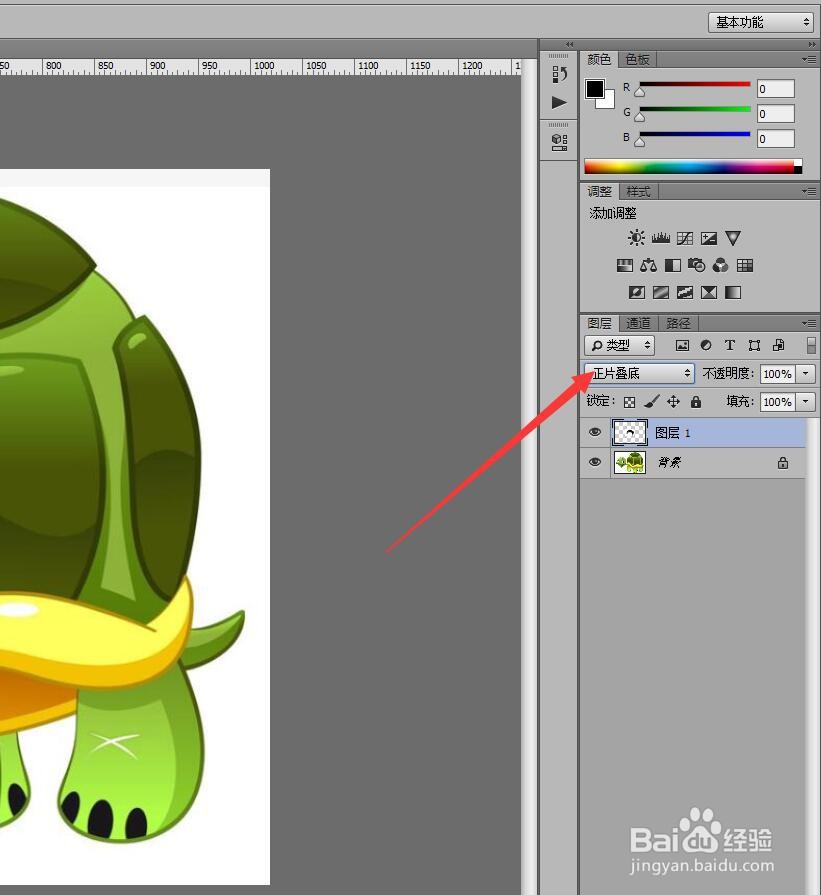Add a Selective Color adjustment
This screenshot has width=821, height=895.
(709, 293)
